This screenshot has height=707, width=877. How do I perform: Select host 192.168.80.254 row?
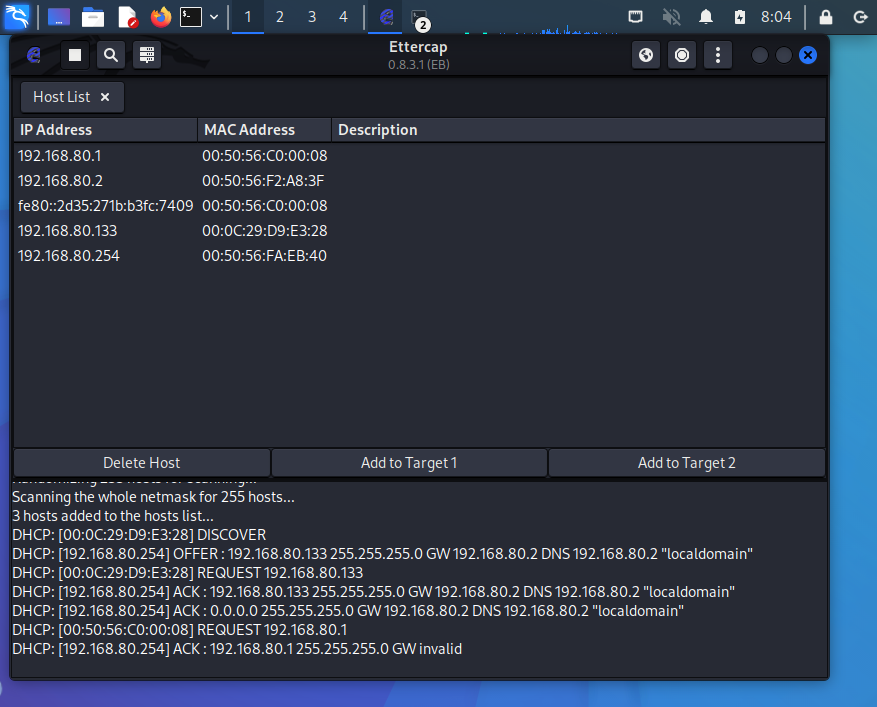(x=419, y=256)
